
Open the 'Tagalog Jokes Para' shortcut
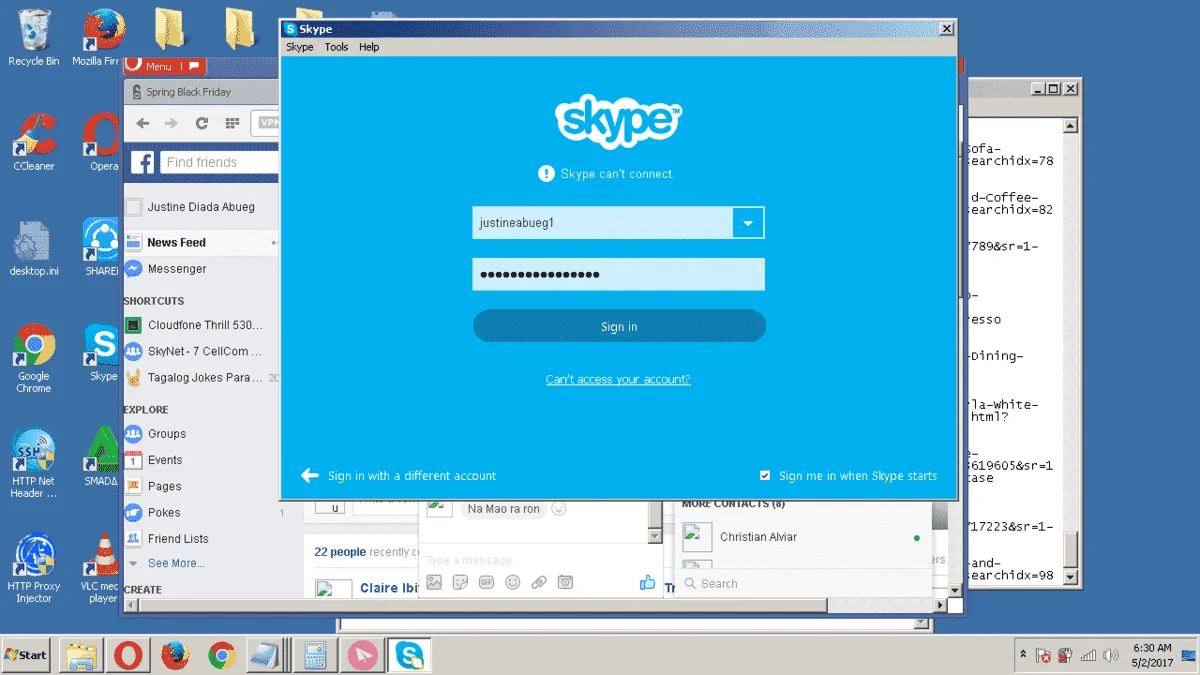click(205, 377)
